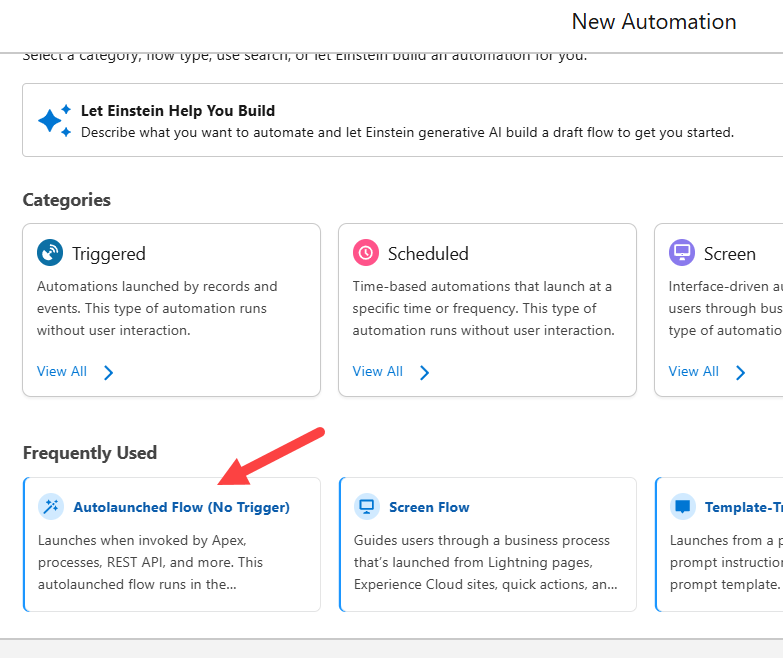
Task: Click the Scheduled clock icon
Action: click(x=366, y=253)
